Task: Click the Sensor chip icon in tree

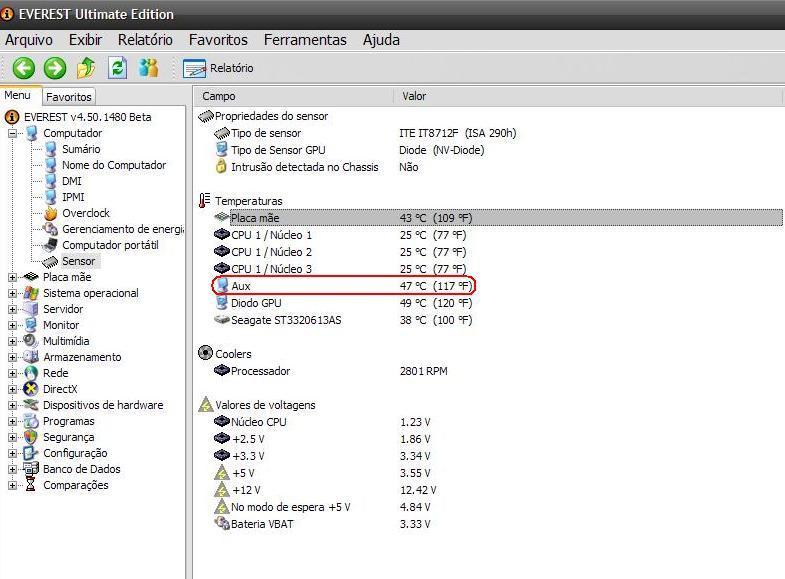Action: pos(50,261)
